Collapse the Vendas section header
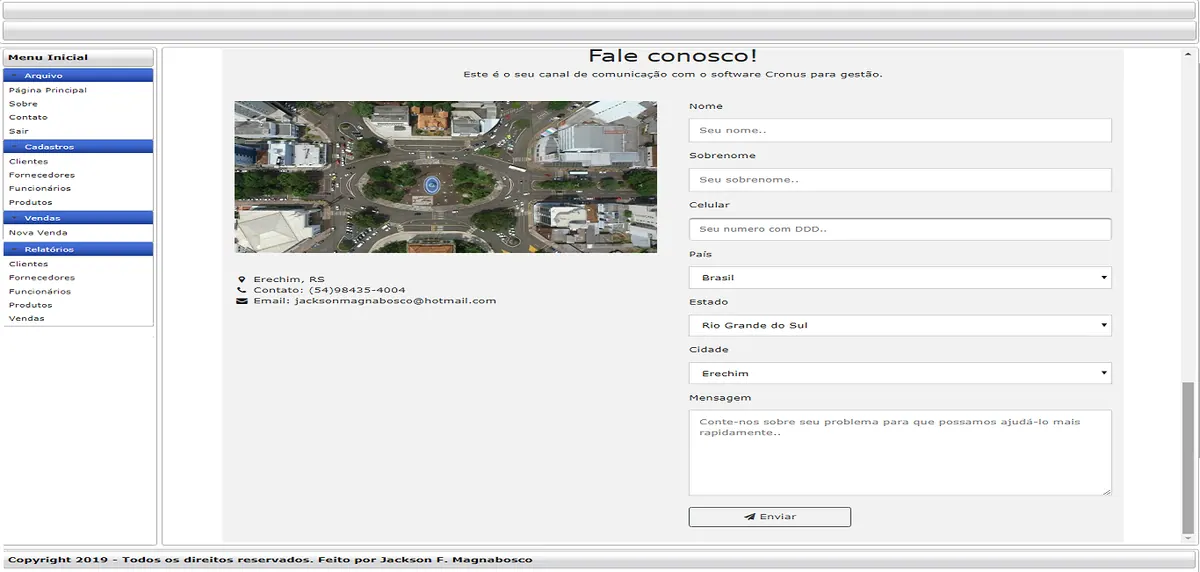The image size is (1200, 572). click(x=78, y=218)
